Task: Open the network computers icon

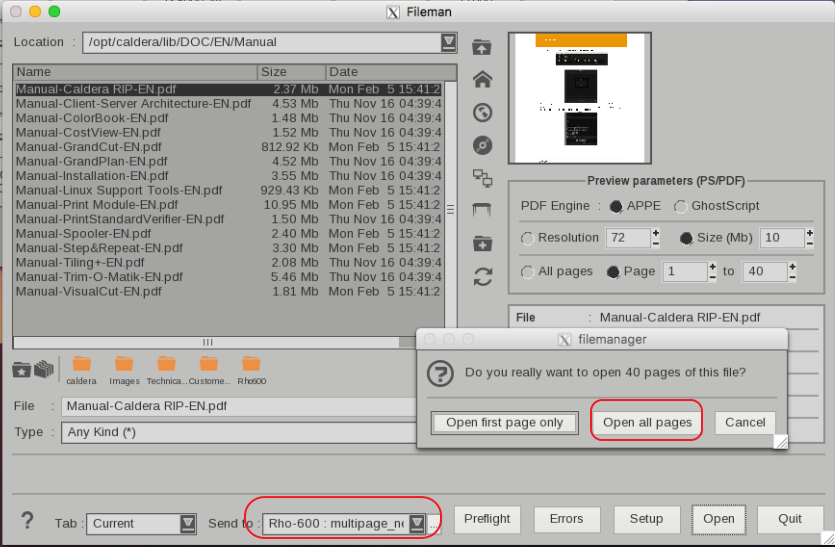Action: click(x=482, y=178)
